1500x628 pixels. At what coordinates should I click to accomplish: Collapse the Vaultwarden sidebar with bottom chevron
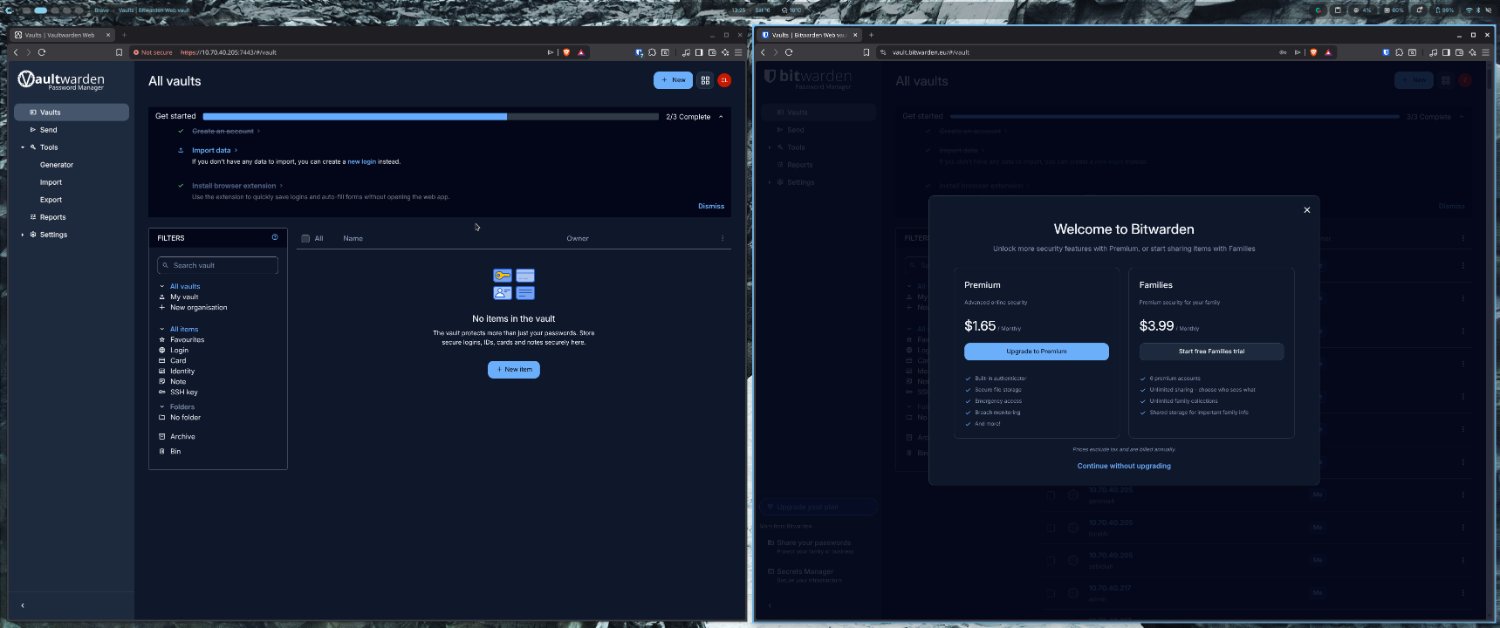(x=22, y=605)
